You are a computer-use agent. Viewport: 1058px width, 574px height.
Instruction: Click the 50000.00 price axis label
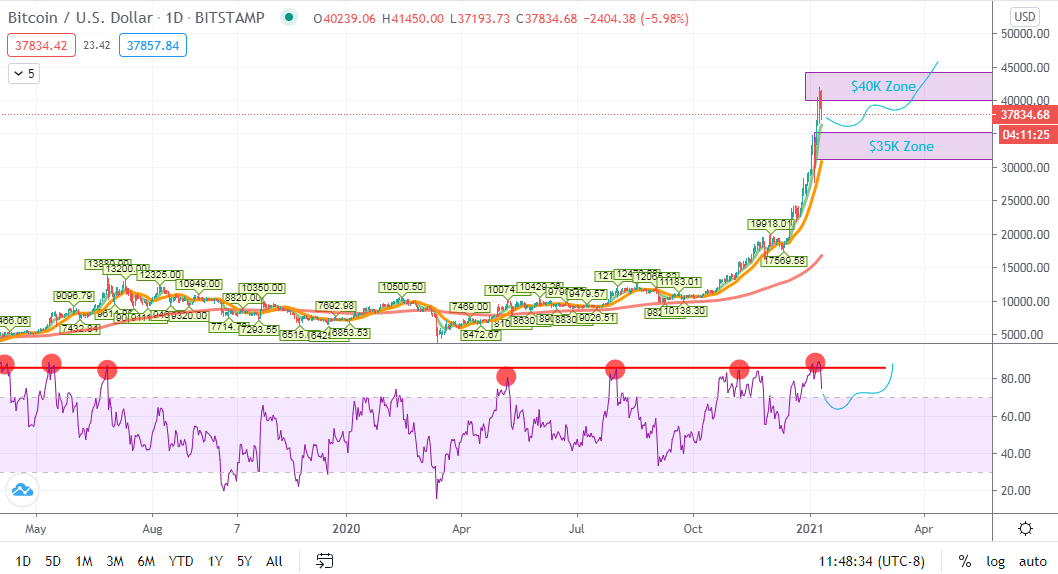[x=1025, y=34]
